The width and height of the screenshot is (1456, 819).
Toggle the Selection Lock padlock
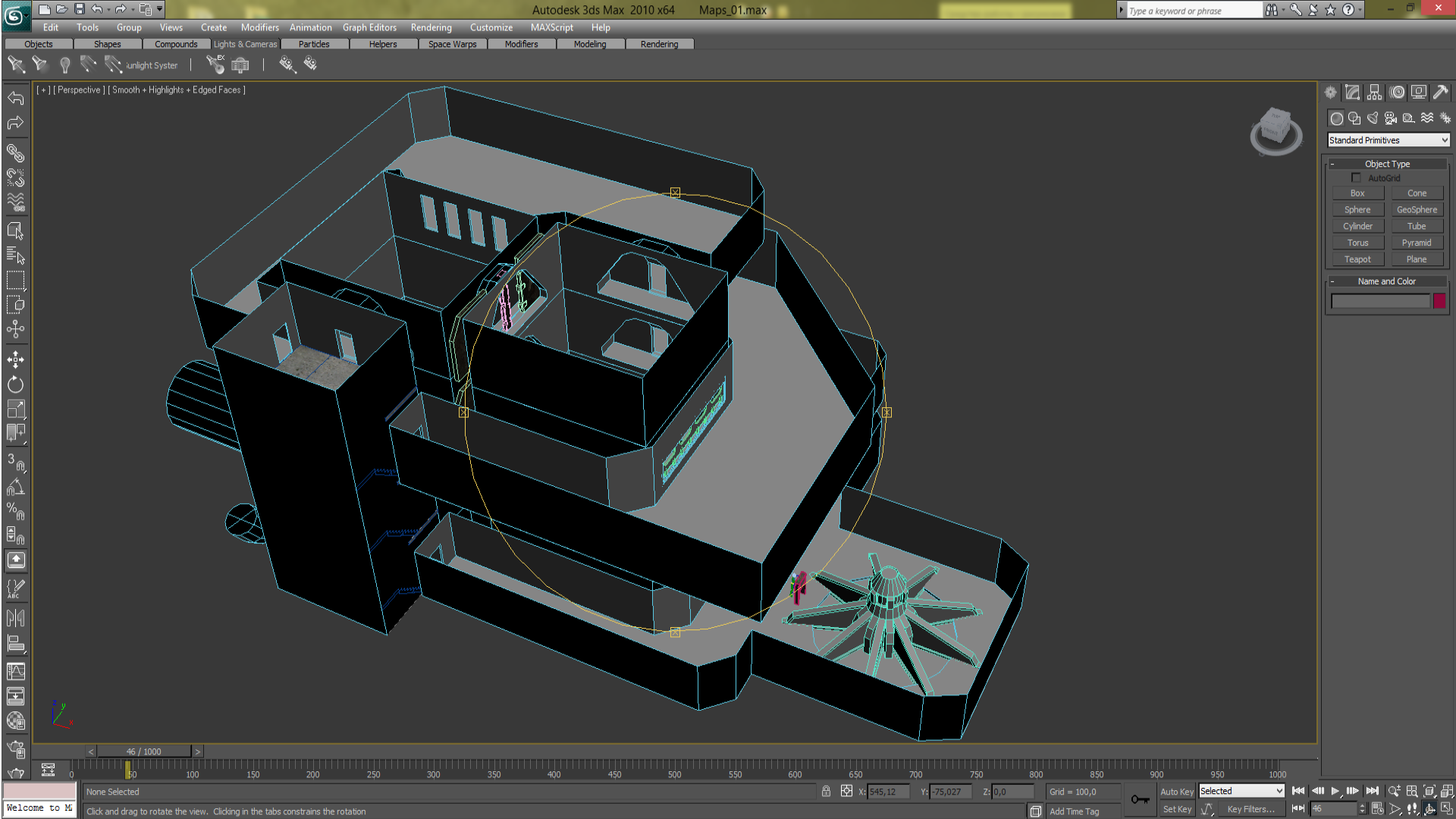click(x=826, y=792)
